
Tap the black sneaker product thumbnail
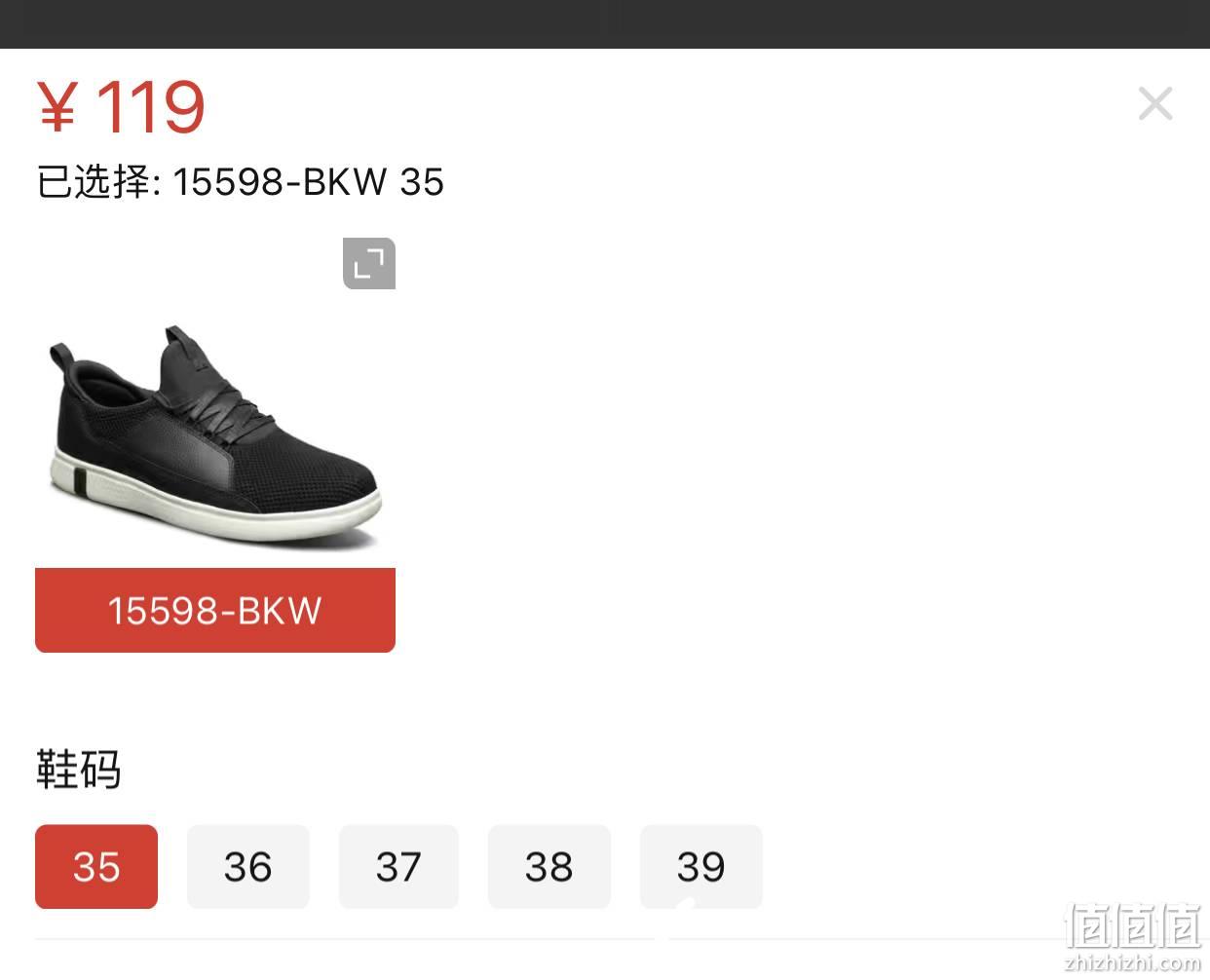214,434
